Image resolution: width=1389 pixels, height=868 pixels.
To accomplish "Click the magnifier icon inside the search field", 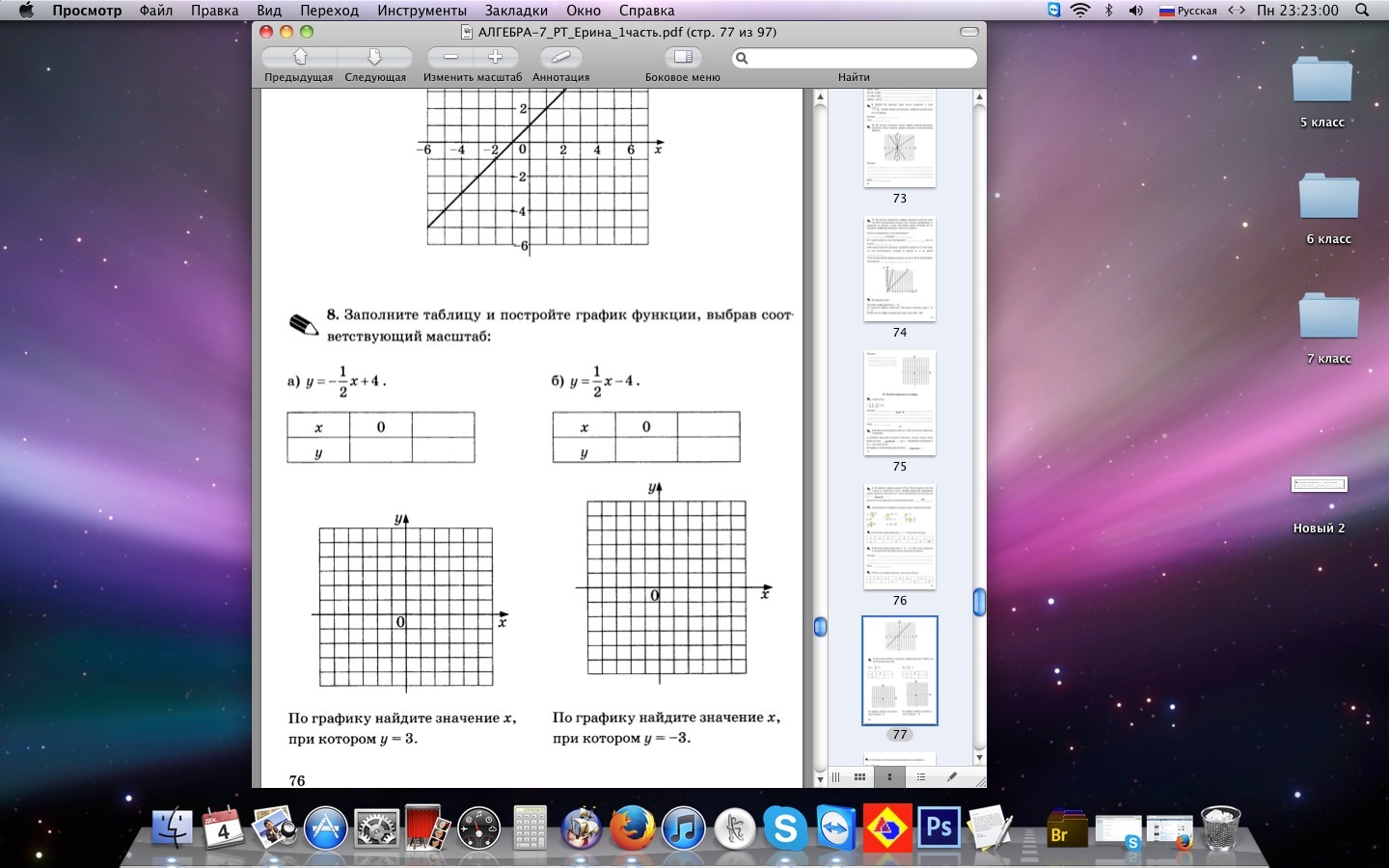I will point(742,58).
